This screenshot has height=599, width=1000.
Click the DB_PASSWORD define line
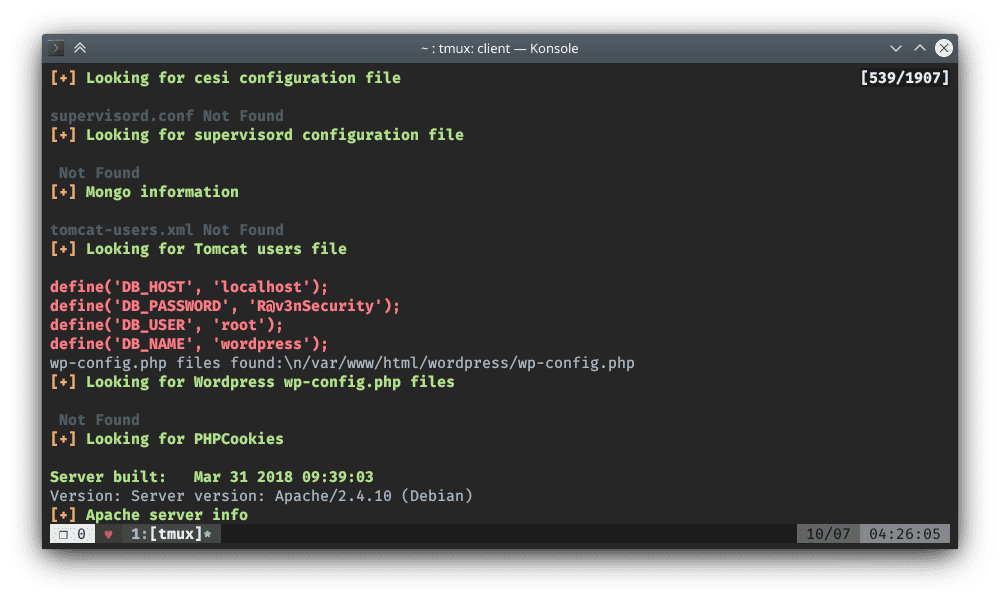[x=225, y=306]
